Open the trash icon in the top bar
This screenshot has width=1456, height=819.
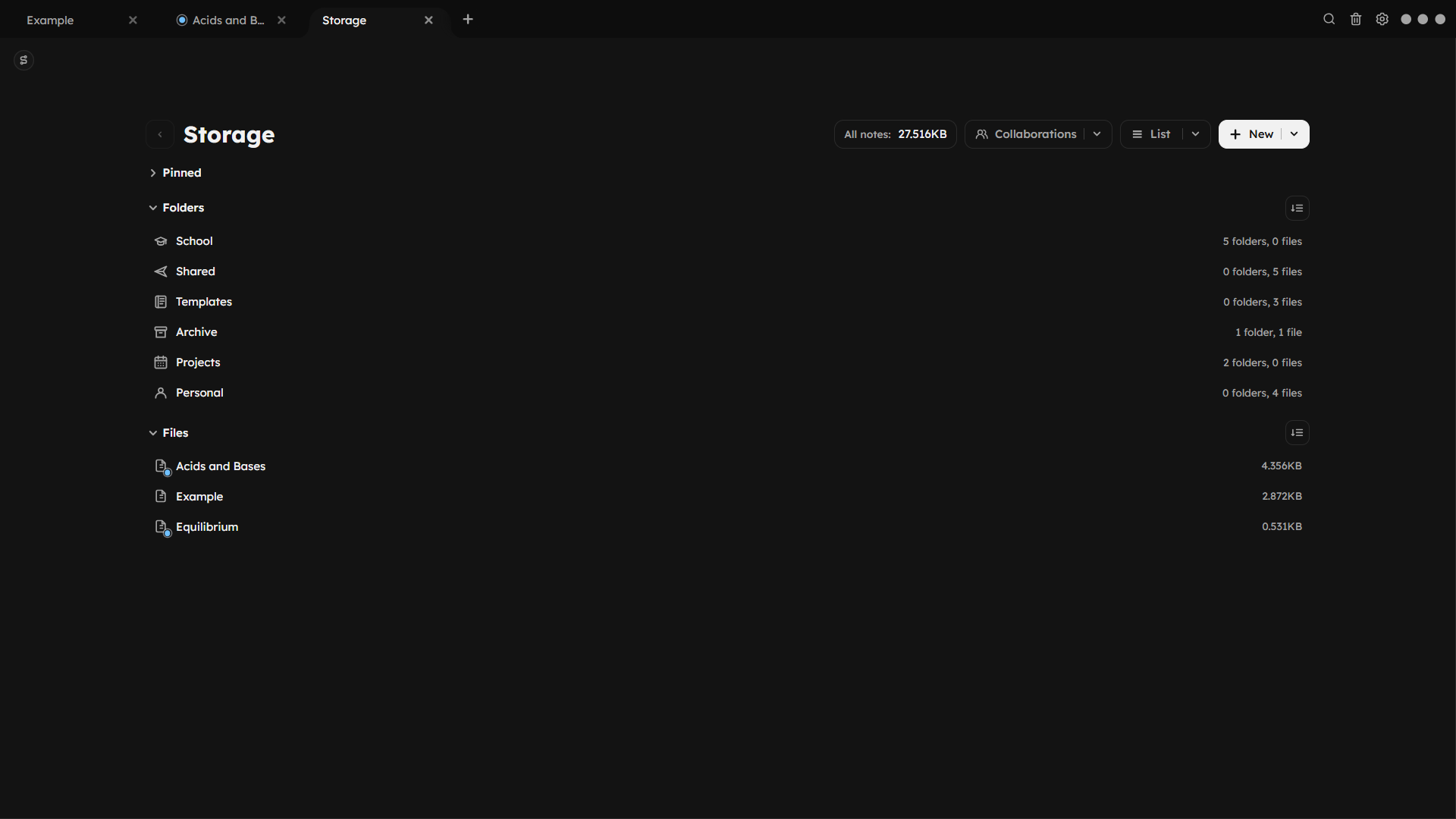tap(1355, 19)
